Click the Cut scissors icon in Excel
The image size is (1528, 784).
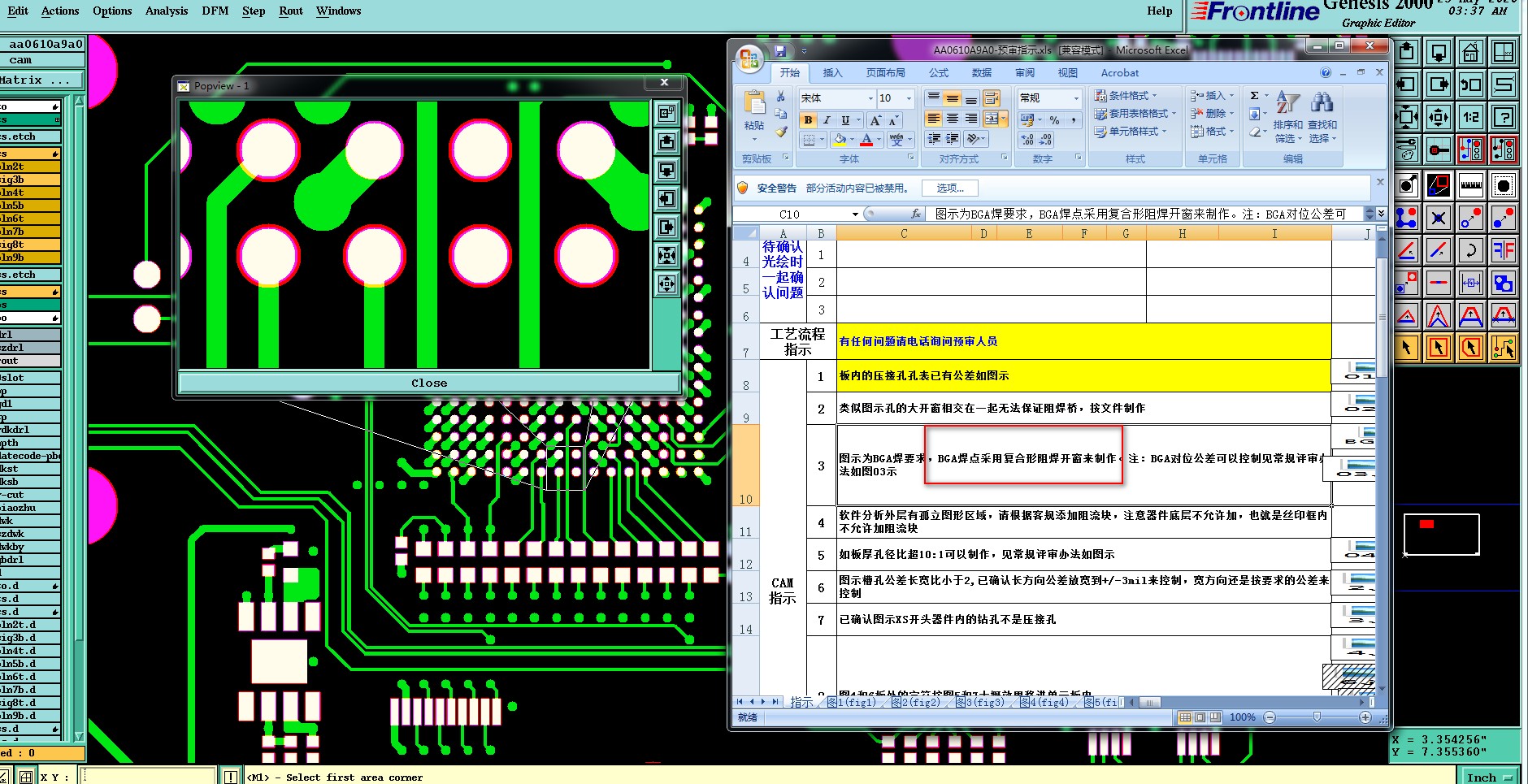[781, 97]
